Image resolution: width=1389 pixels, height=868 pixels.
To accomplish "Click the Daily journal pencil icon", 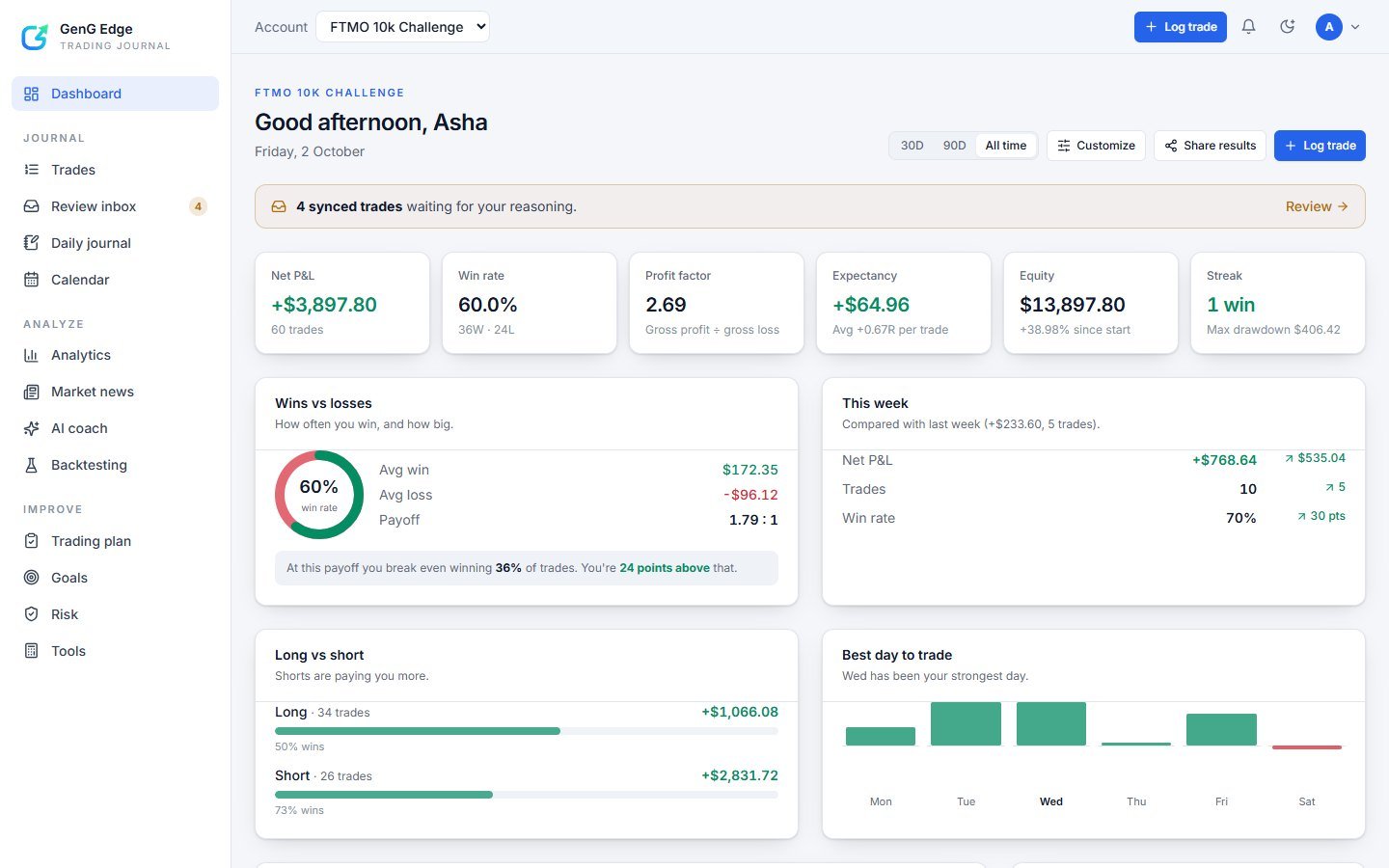I will pyautogui.click(x=31, y=243).
